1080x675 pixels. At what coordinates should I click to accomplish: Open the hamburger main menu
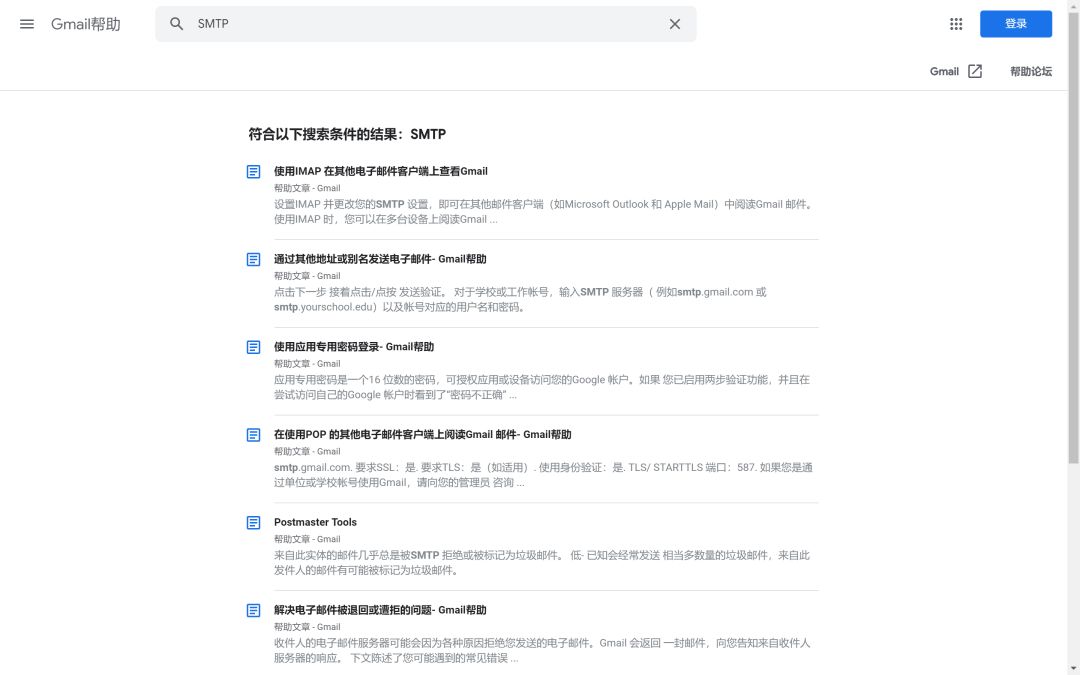pyautogui.click(x=27, y=24)
